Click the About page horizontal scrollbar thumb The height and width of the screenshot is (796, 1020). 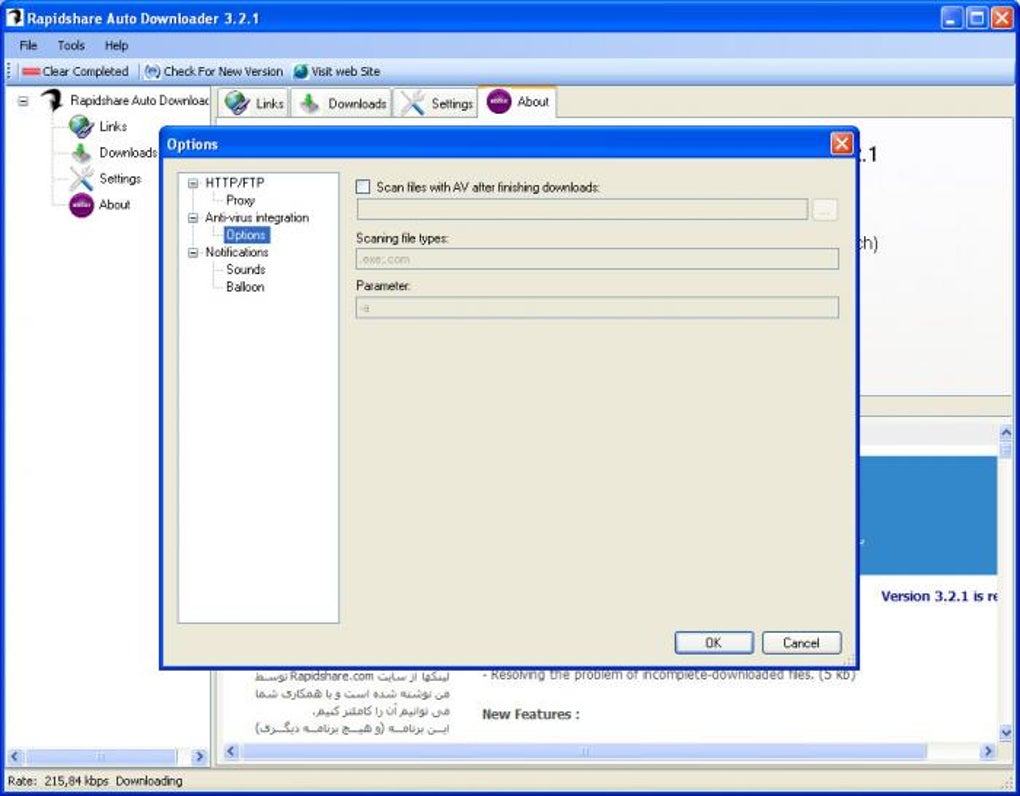(584, 752)
